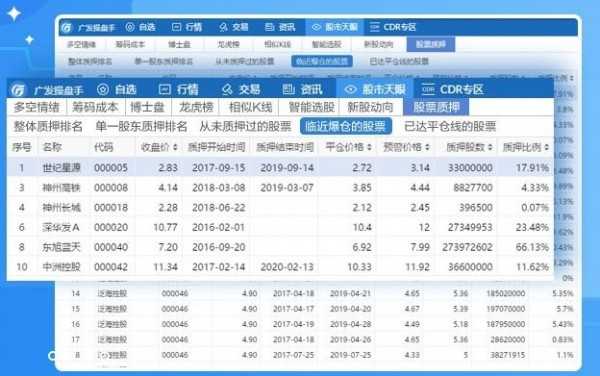Open 整体质押排名 in background window
Image resolution: width=600 pixels, height=376 pixels.
[x=90, y=61]
